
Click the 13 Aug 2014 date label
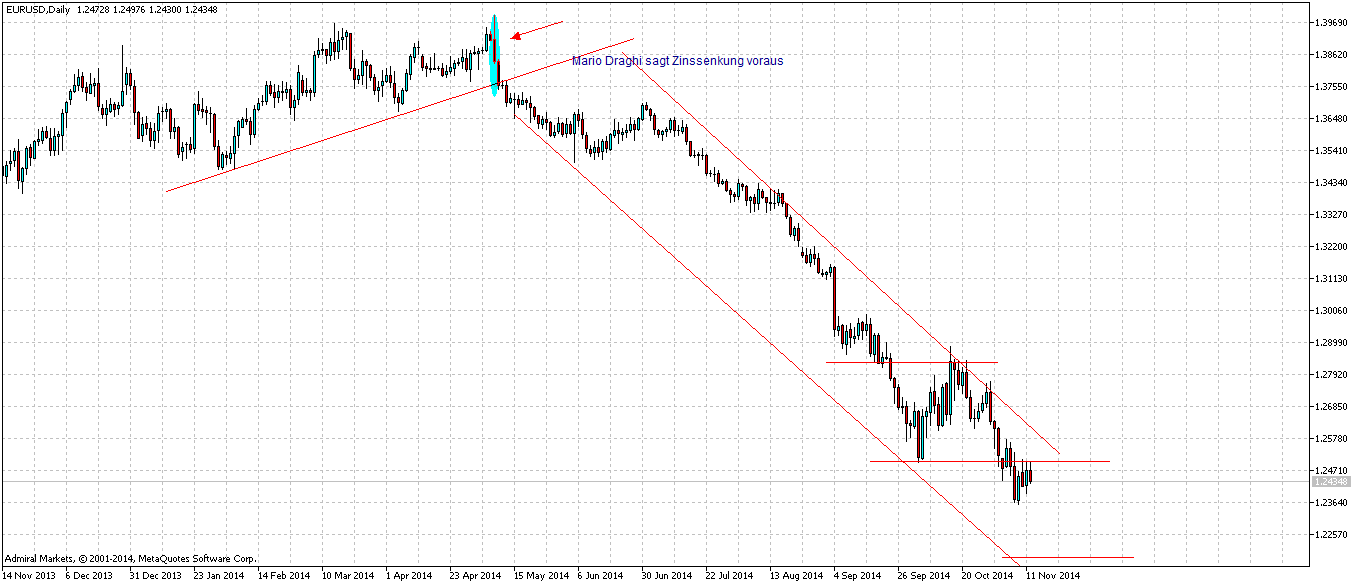pos(796,576)
